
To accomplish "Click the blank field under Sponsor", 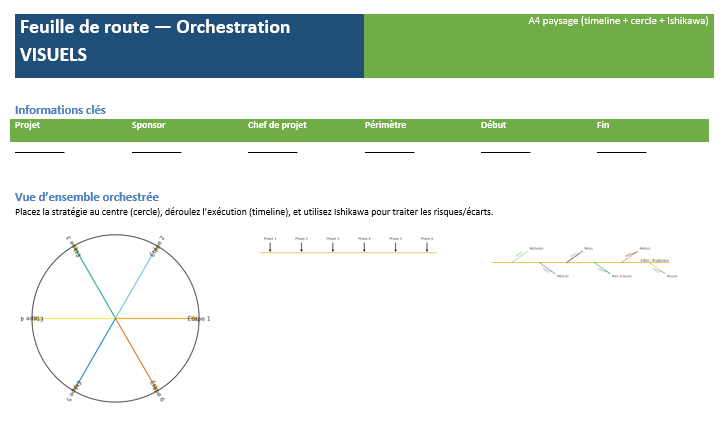I will [156, 150].
